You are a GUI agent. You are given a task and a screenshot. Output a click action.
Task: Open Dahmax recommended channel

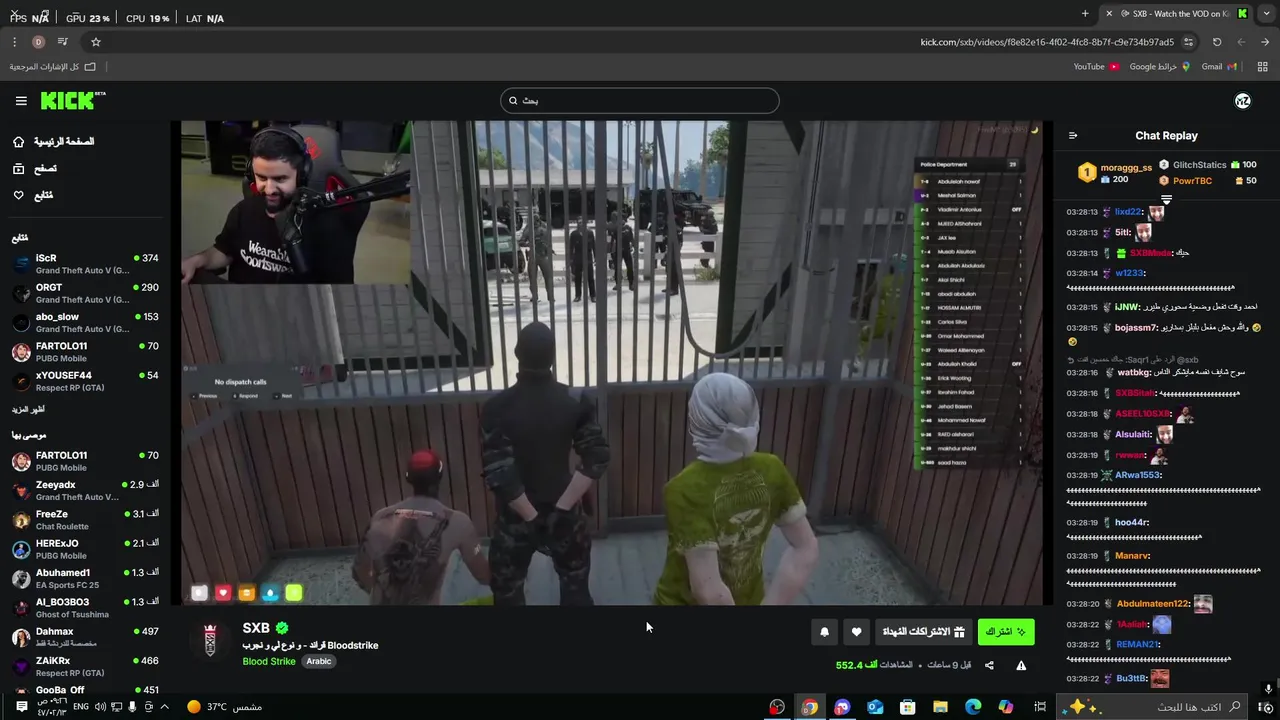85,637
